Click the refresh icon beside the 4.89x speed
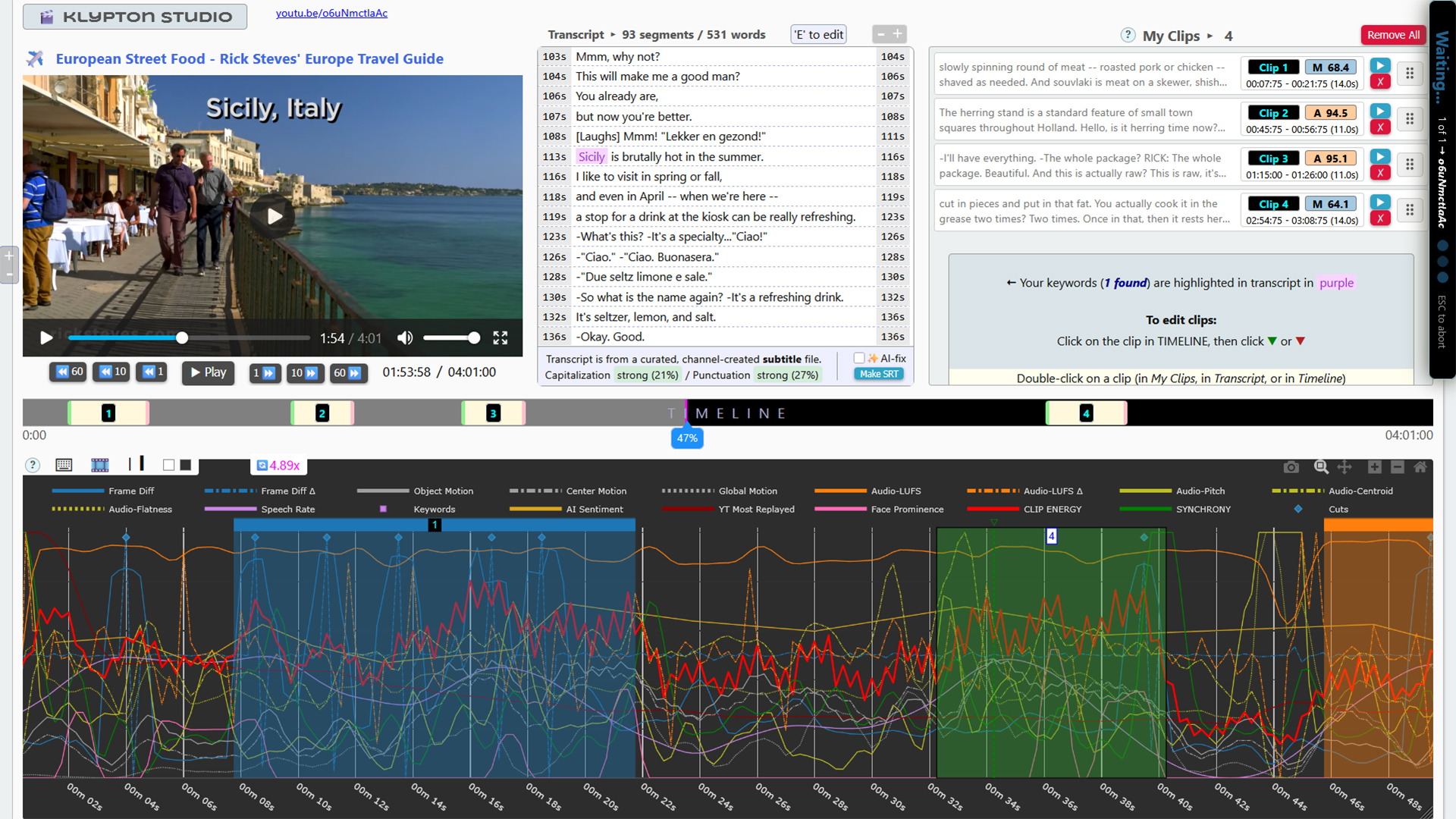Image resolution: width=1456 pixels, height=819 pixels. pos(262,465)
